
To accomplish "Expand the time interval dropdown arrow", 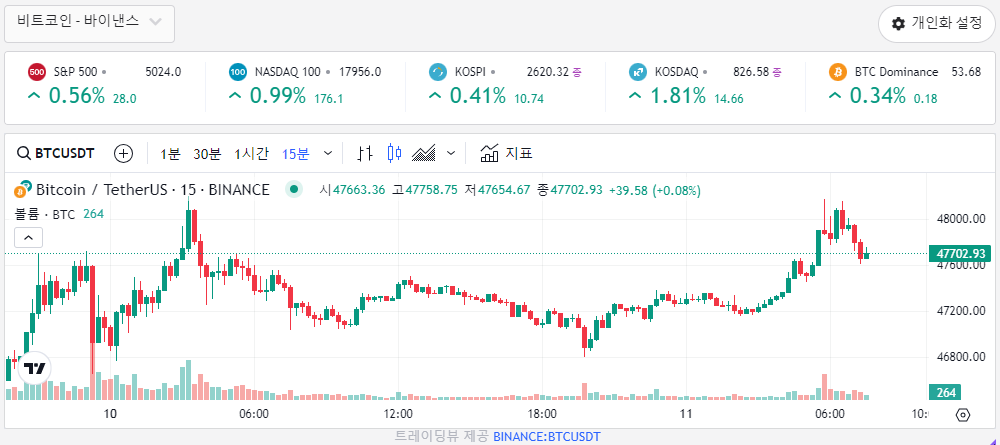I will [328, 153].
